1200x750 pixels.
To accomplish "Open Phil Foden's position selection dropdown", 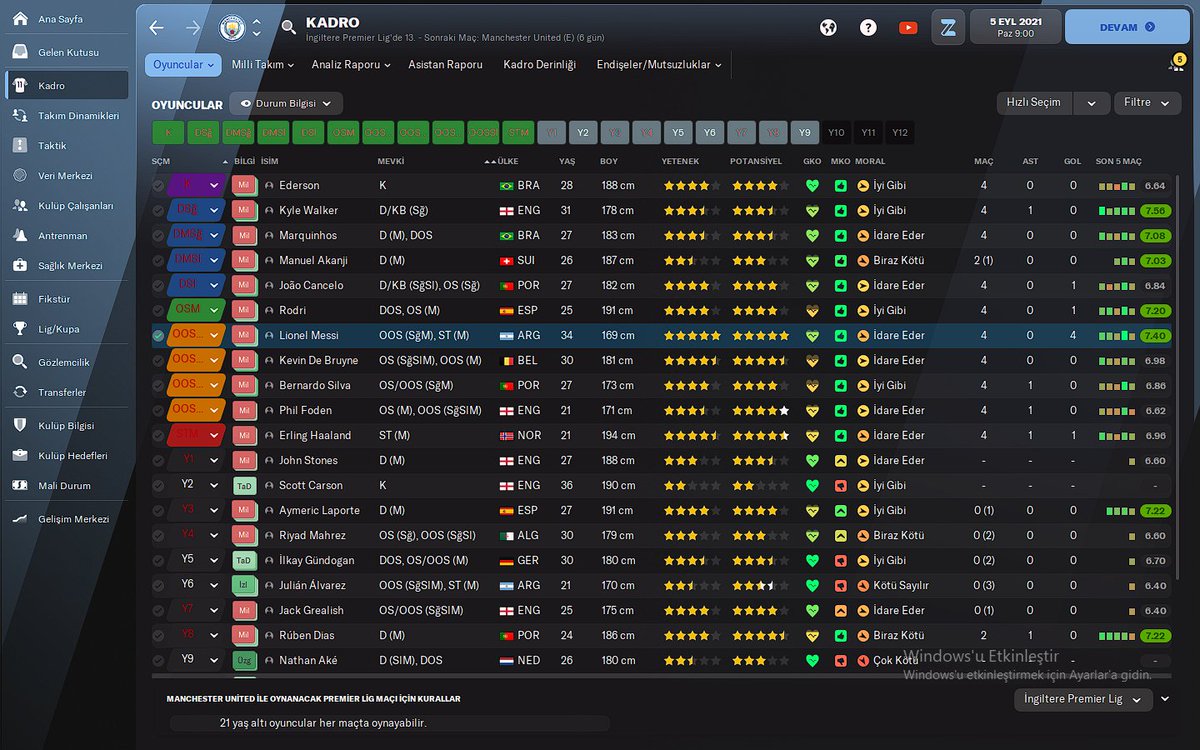I will 197,411.
